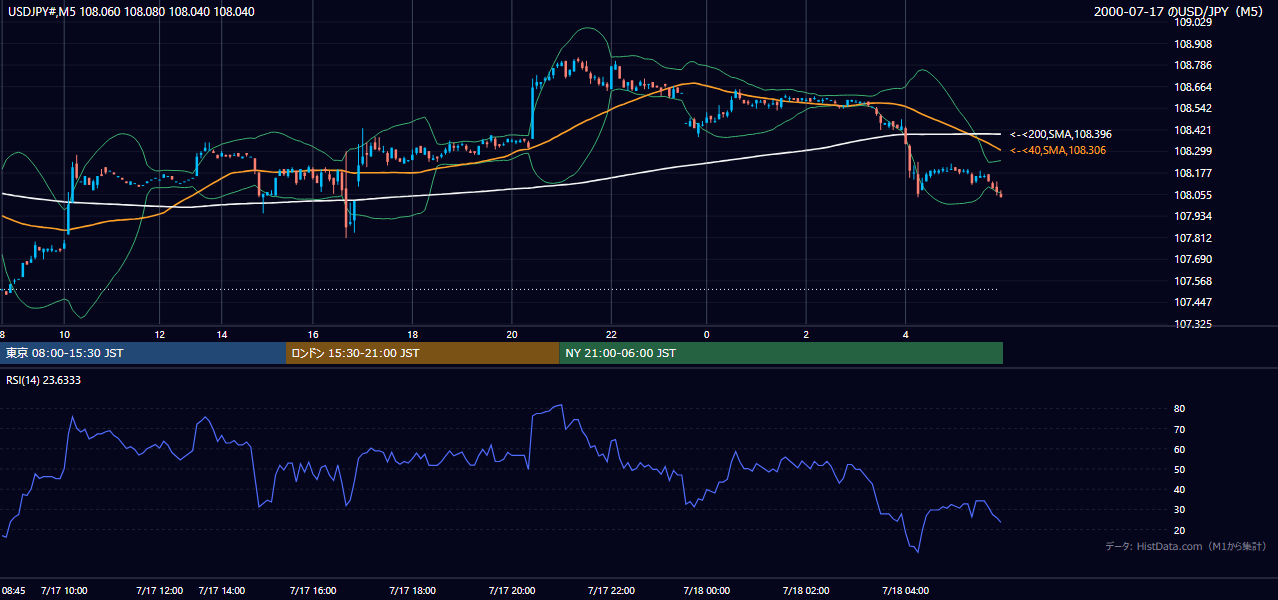Click RSI scale value 70
The width and height of the screenshot is (1278, 600).
coord(1179,429)
